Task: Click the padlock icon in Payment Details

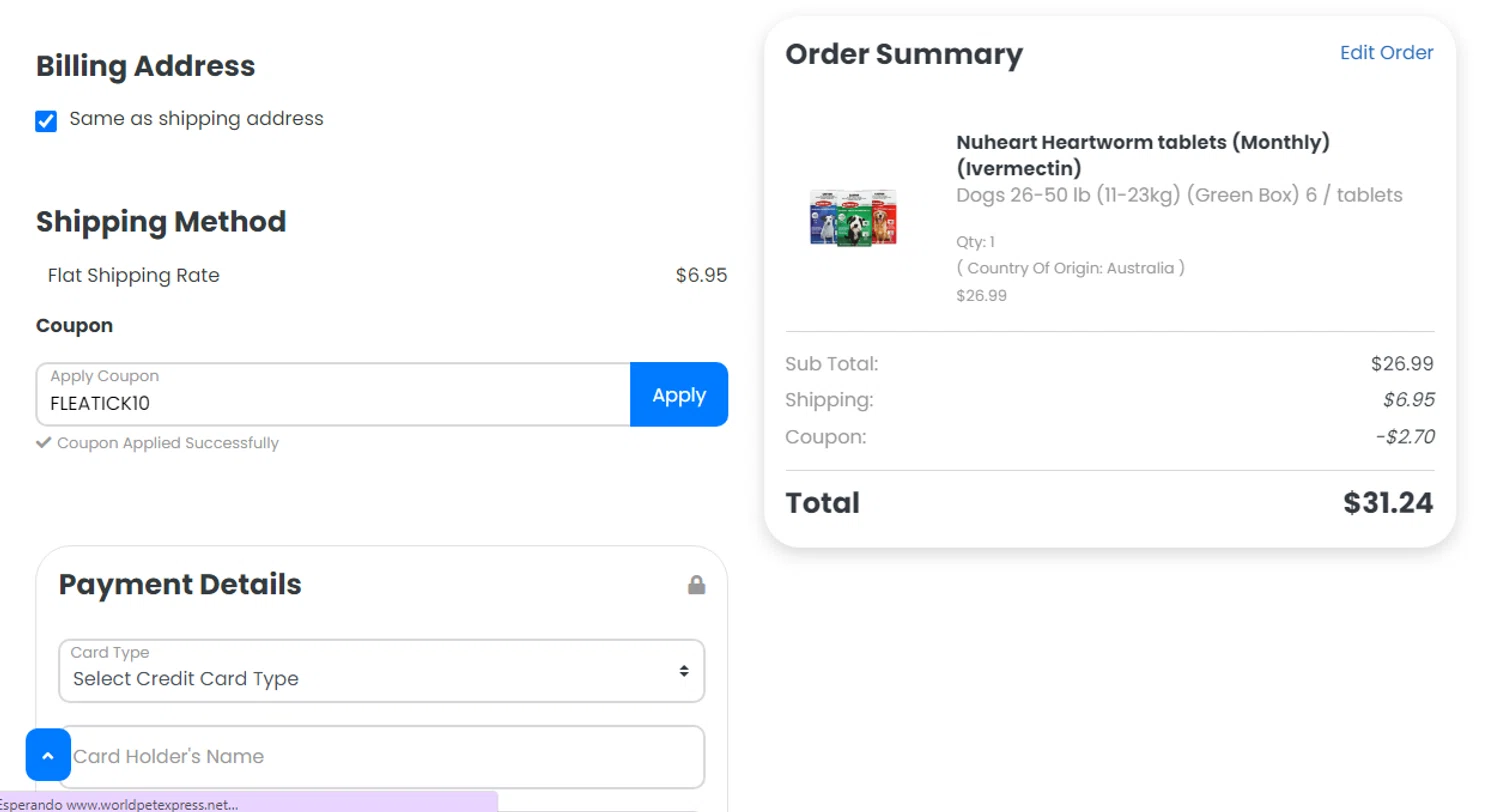Action: [x=696, y=585]
